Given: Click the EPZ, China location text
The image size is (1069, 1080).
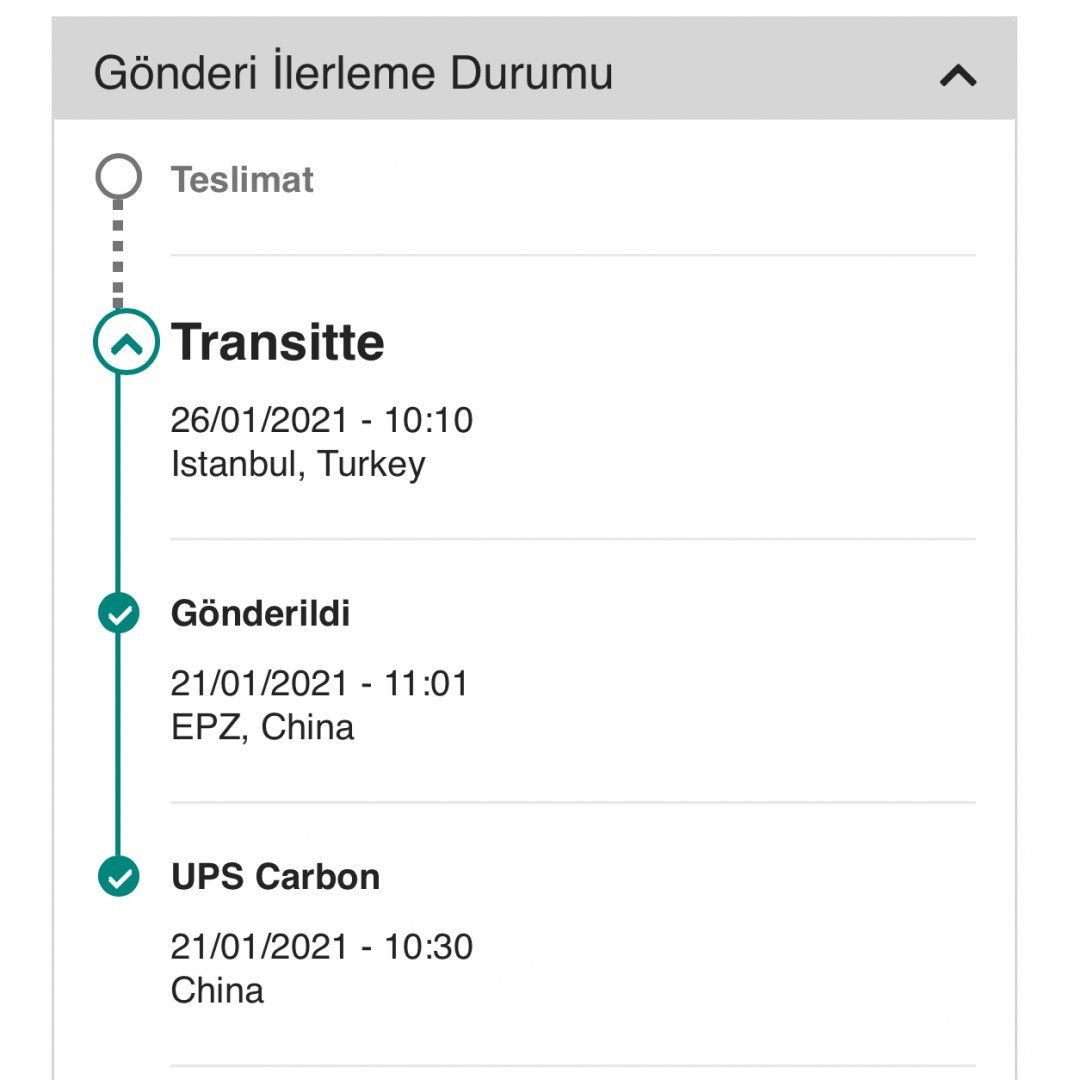Looking at the screenshot, I should (262, 727).
